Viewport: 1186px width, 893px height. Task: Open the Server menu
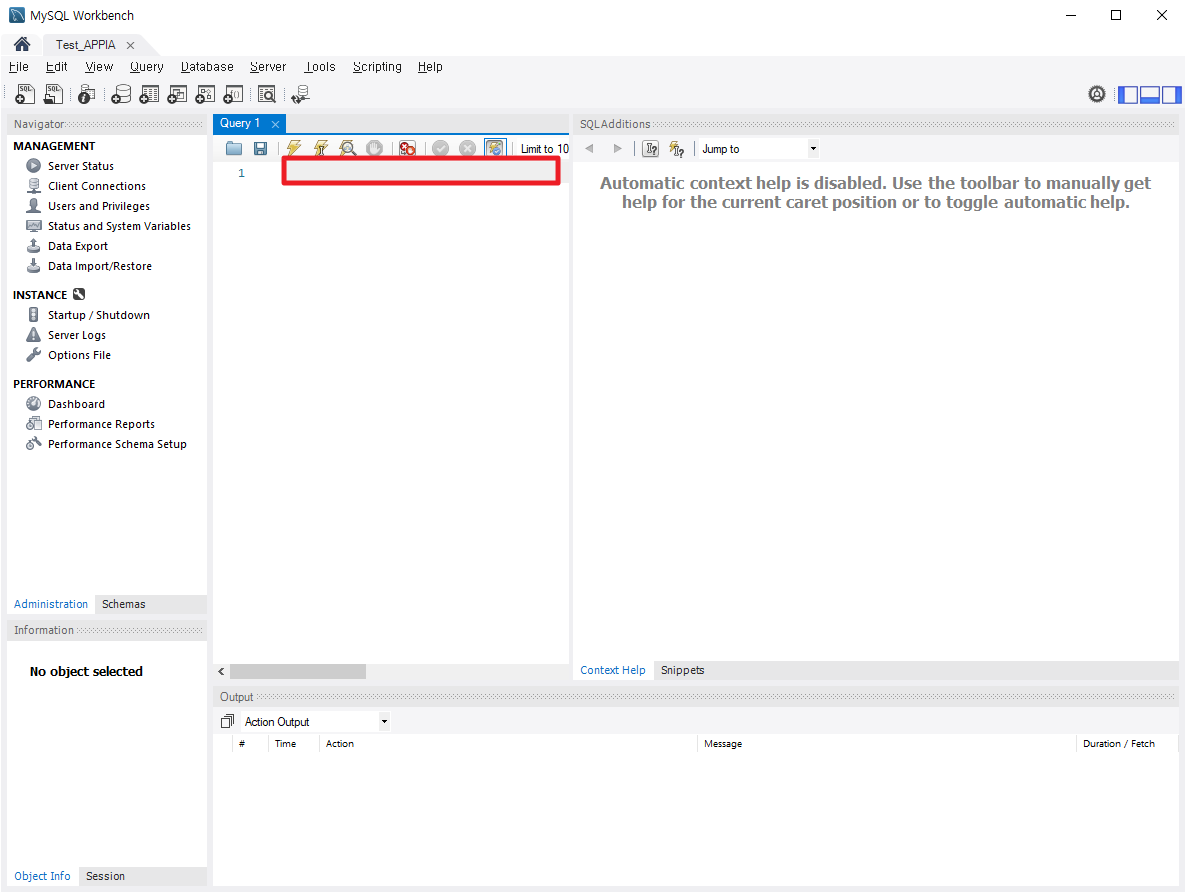tap(269, 67)
